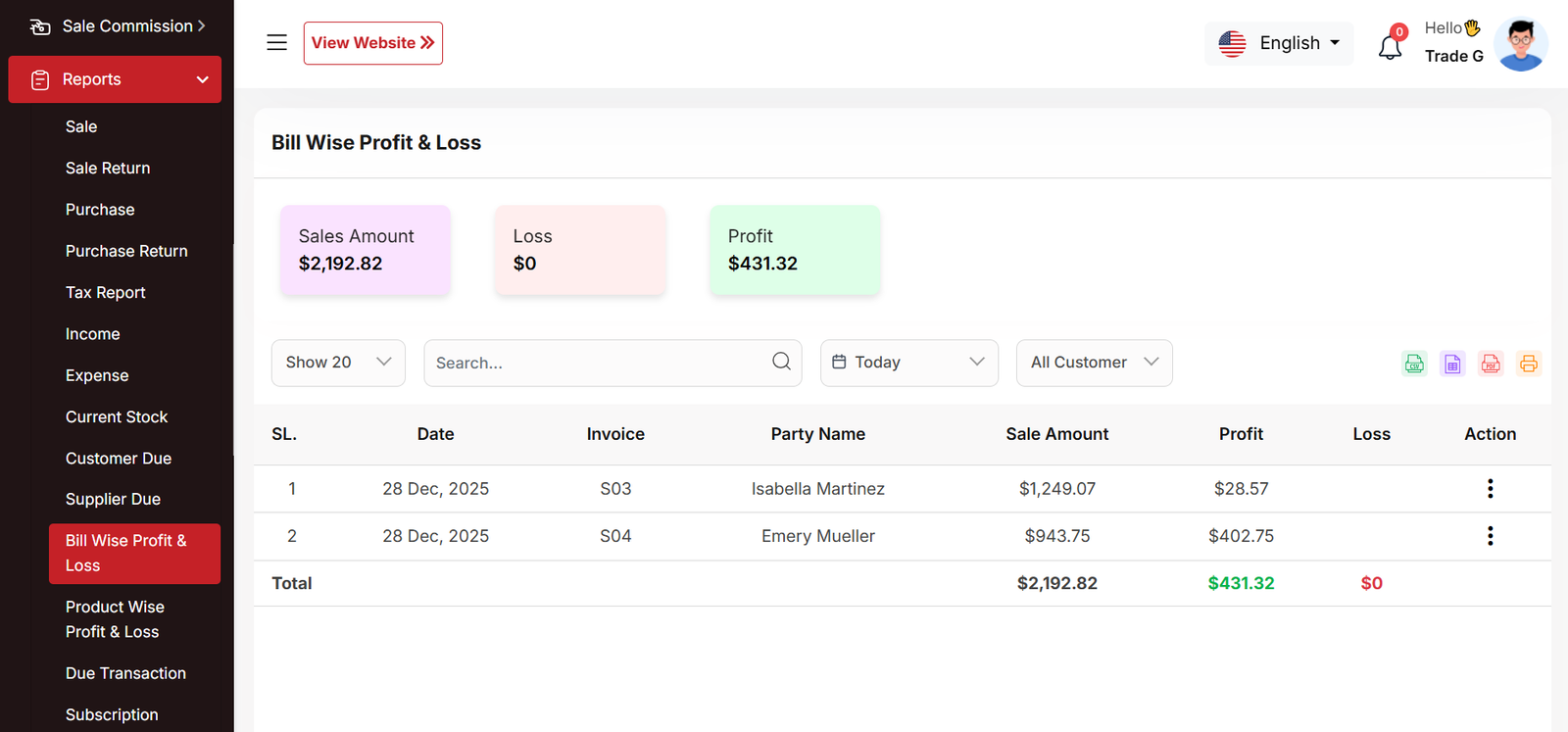Expand the All Customer filter

[1094, 363]
